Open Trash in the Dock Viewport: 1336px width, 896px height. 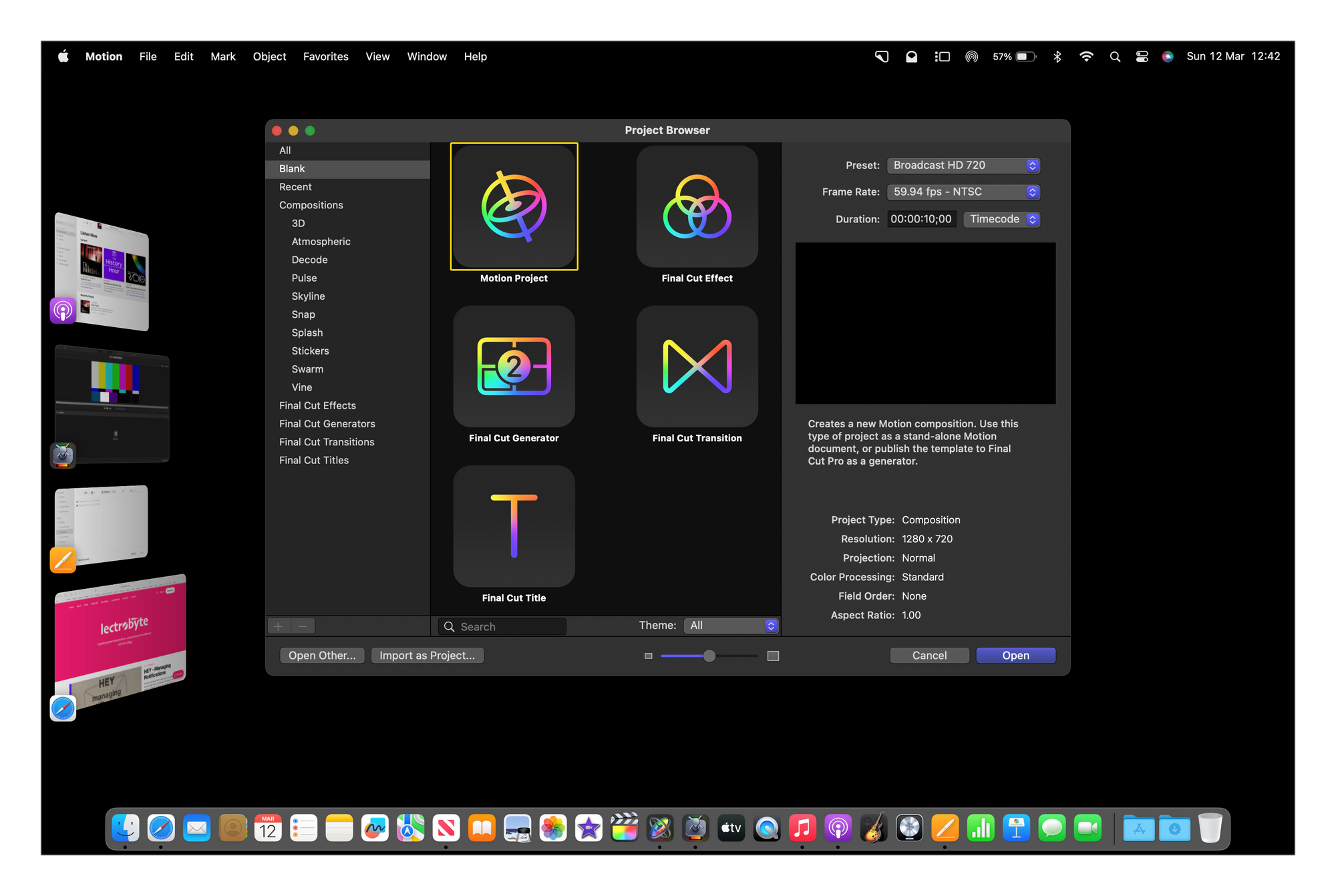[1210, 829]
